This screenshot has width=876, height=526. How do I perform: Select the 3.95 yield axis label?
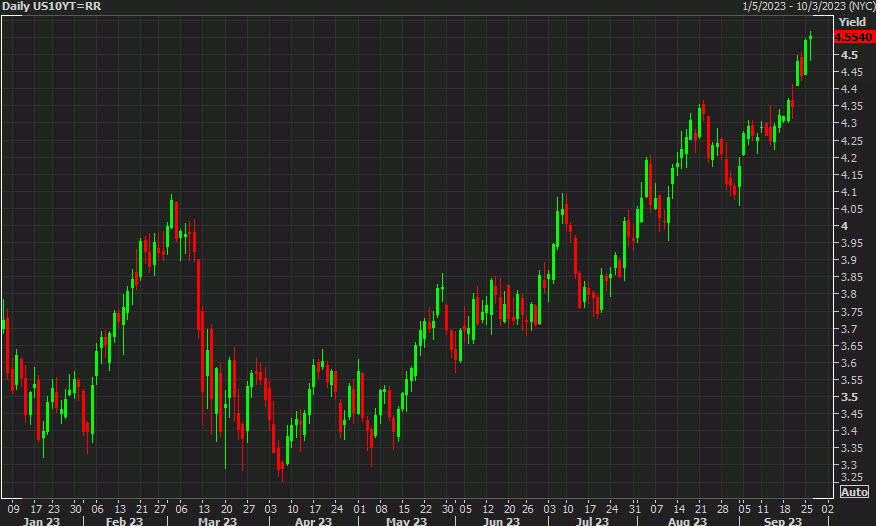click(x=851, y=243)
